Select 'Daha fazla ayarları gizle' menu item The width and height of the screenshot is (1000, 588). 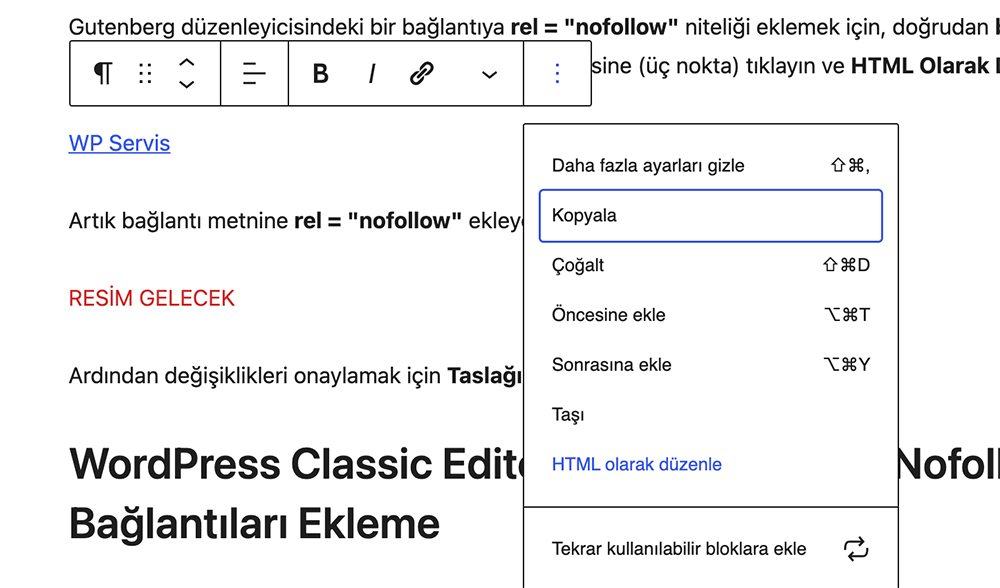pyautogui.click(x=710, y=166)
